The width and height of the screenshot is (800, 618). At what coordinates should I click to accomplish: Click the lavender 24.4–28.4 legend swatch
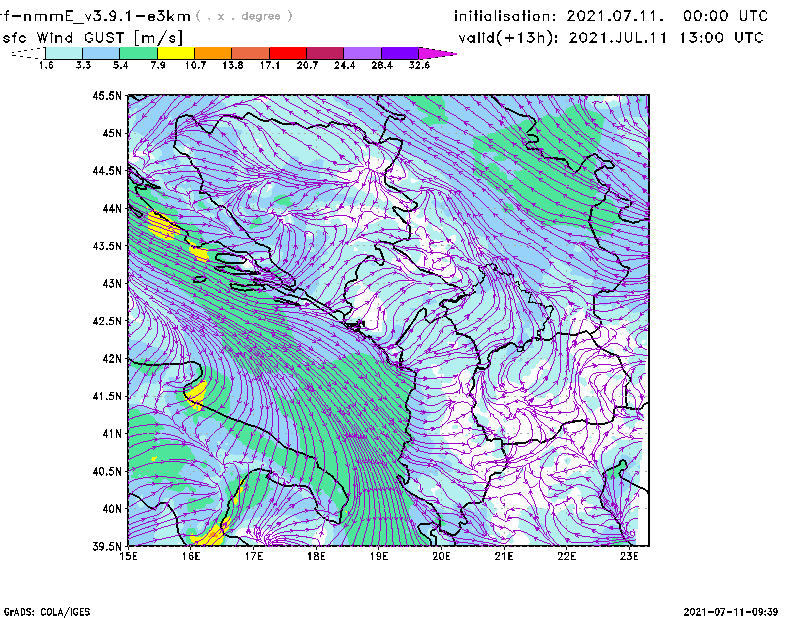362,53
